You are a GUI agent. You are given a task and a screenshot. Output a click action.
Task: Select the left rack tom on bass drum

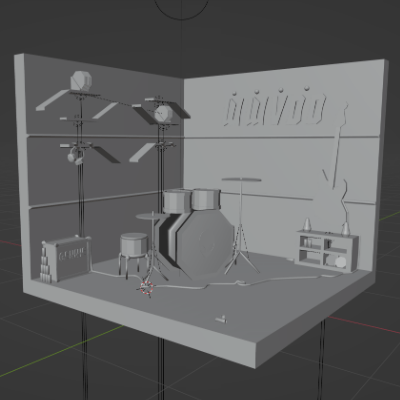click(x=177, y=201)
